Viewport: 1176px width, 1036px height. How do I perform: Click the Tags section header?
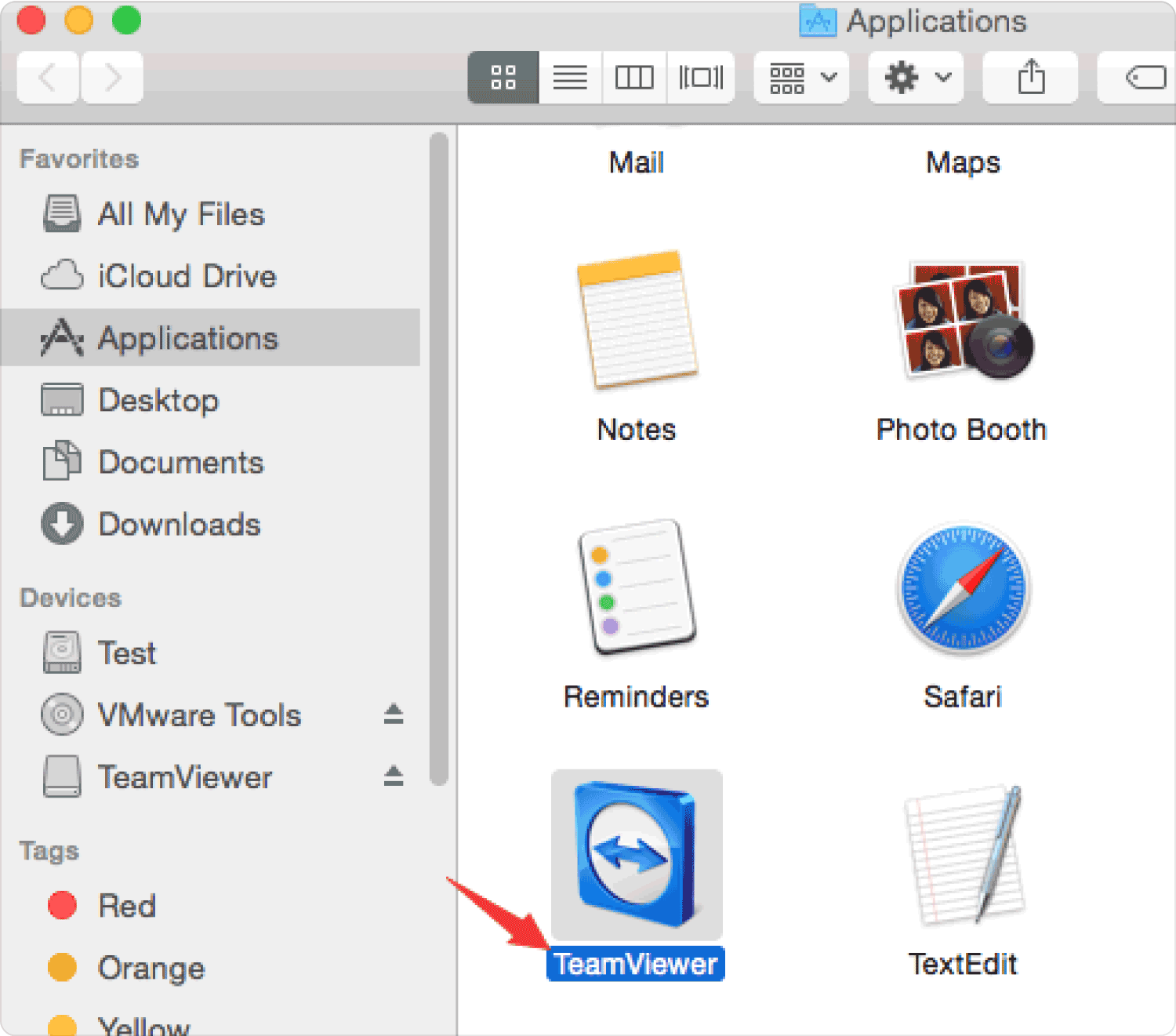(49, 851)
